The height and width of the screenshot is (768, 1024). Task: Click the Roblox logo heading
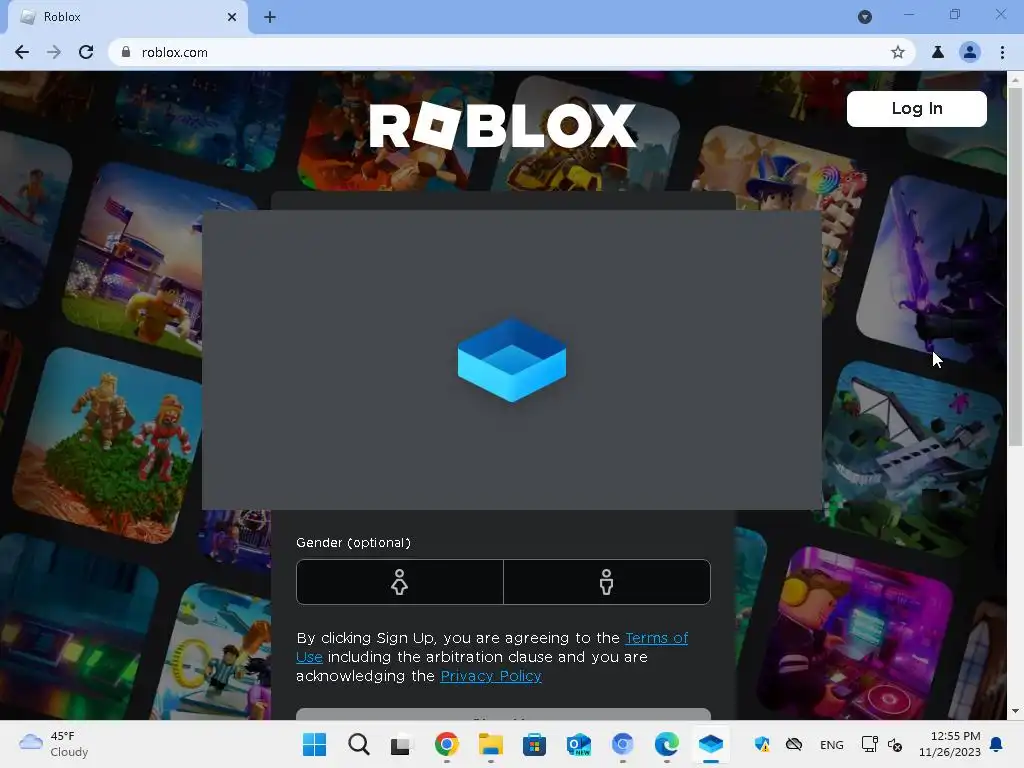click(x=502, y=125)
